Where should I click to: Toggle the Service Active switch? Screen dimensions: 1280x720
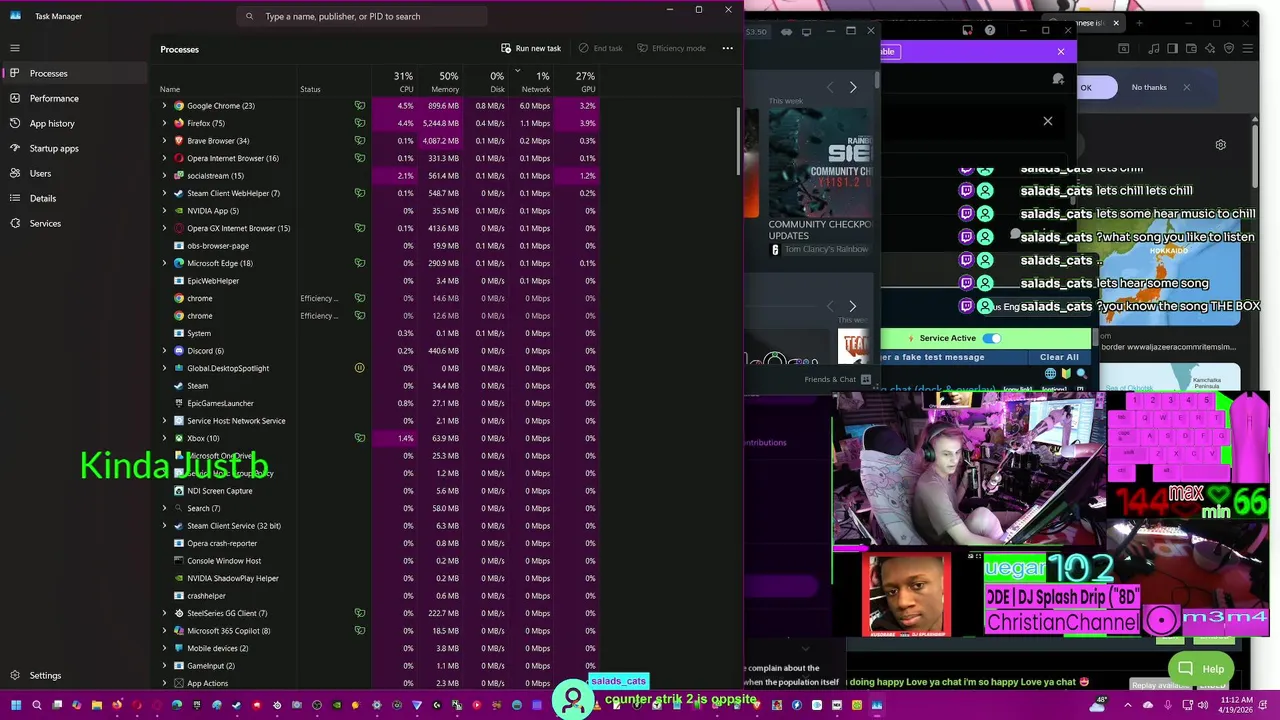coord(991,338)
